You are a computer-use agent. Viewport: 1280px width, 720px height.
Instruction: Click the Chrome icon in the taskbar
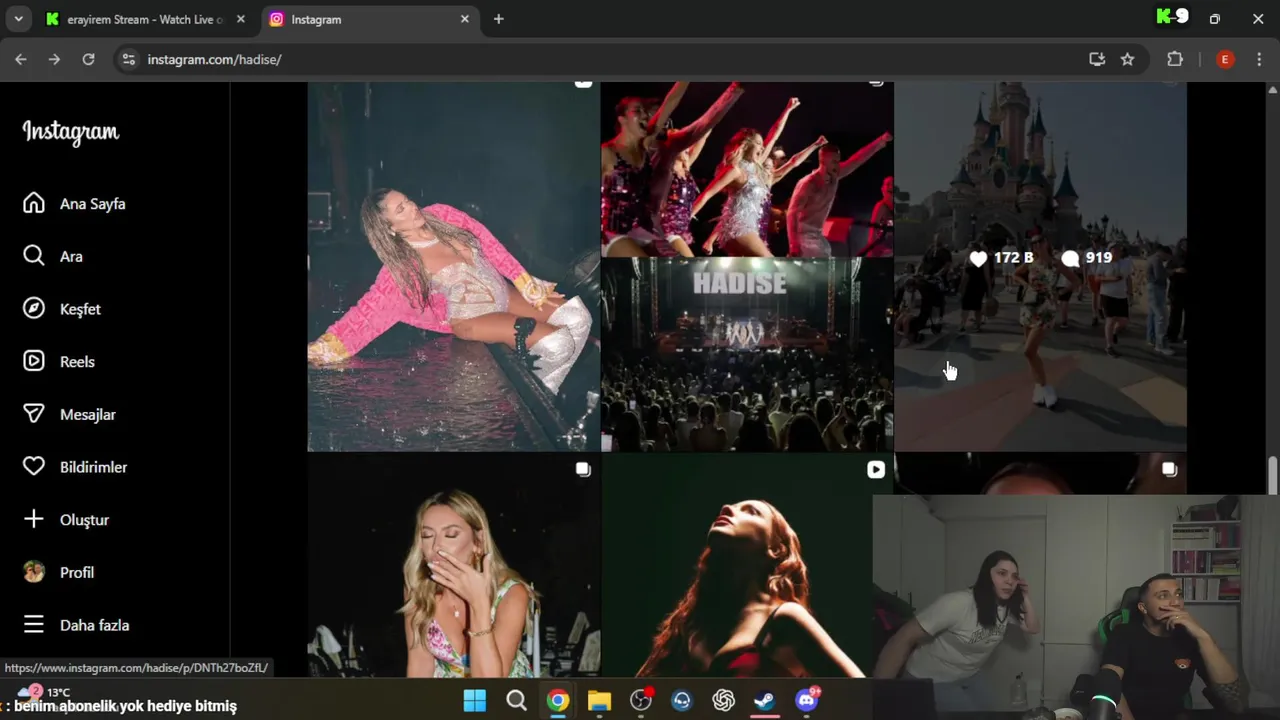click(558, 700)
